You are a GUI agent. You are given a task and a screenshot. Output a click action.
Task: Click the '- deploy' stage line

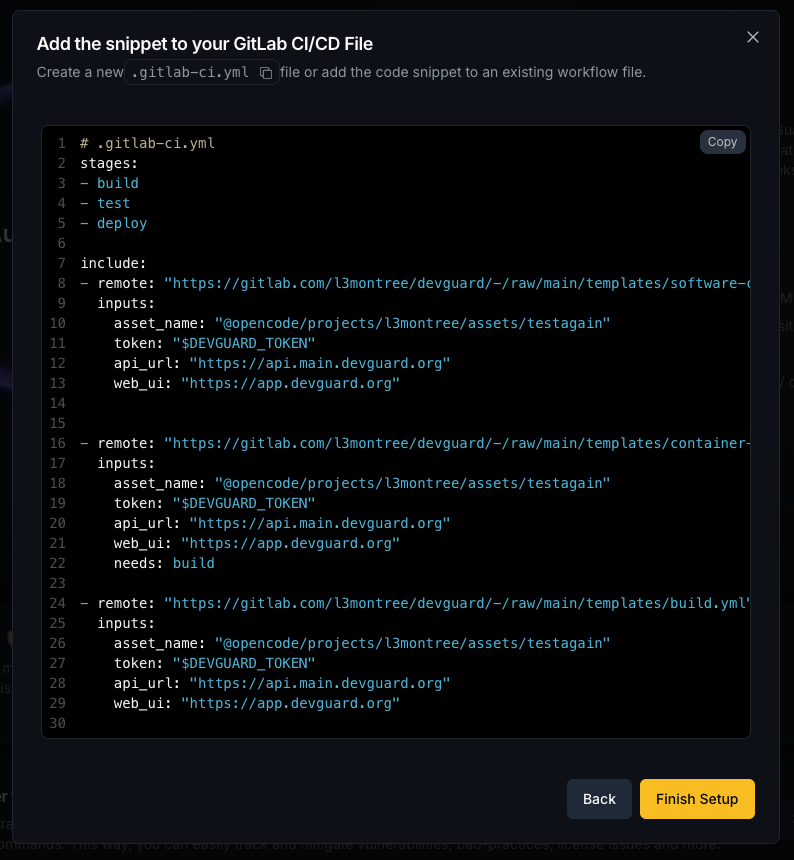pos(114,223)
